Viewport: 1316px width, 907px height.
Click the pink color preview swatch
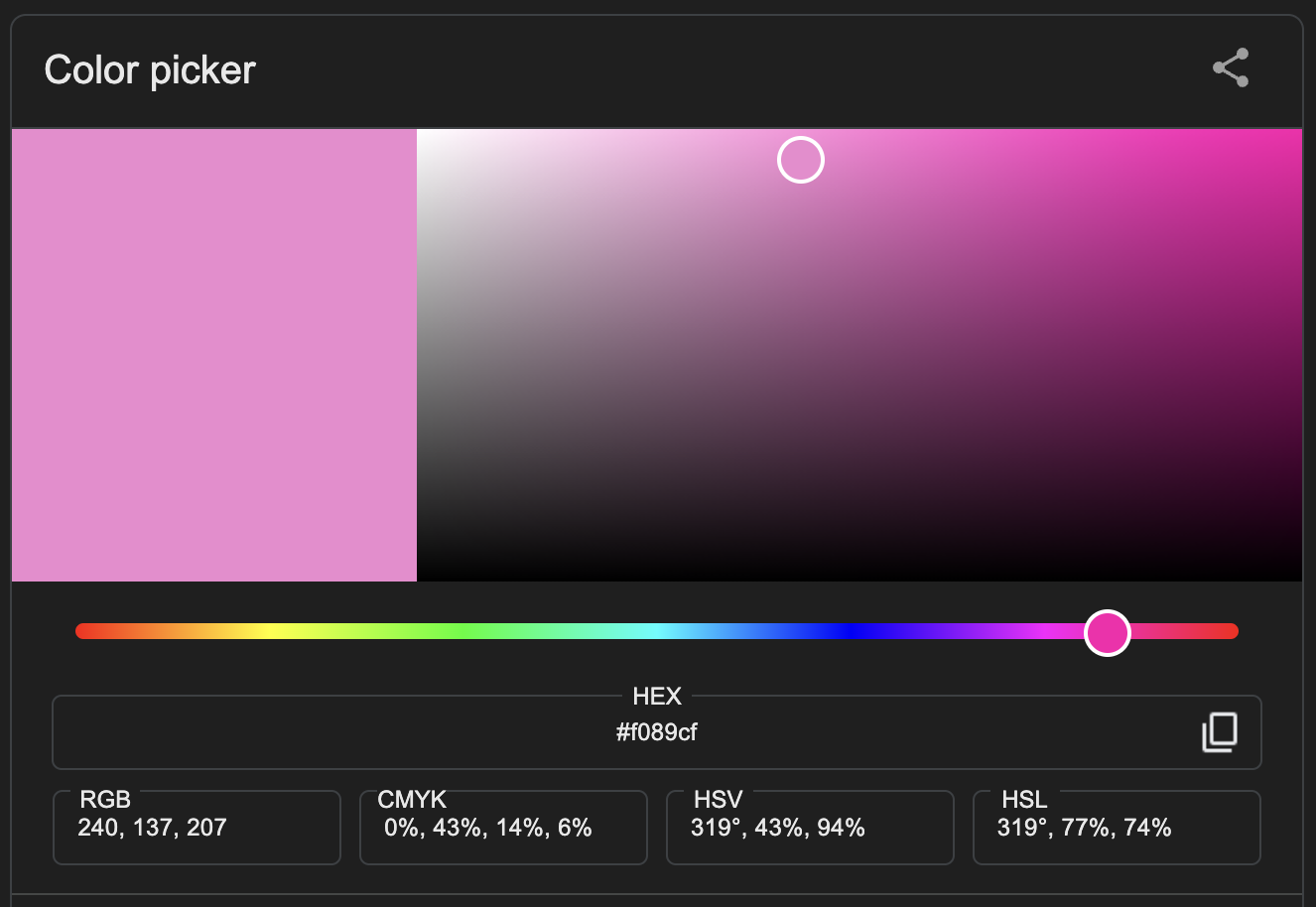click(x=214, y=354)
